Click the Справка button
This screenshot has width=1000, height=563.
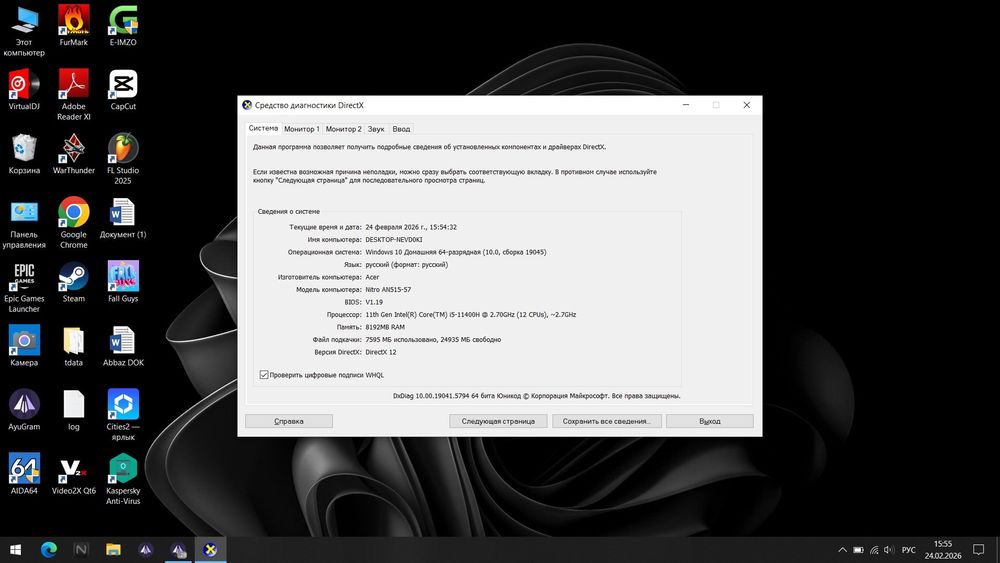point(289,421)
